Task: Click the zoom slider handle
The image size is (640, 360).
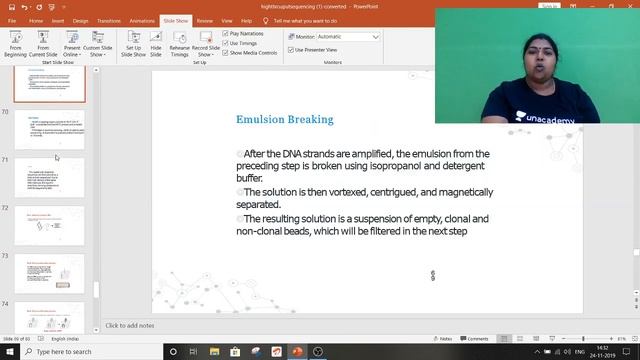Action: 583,339
